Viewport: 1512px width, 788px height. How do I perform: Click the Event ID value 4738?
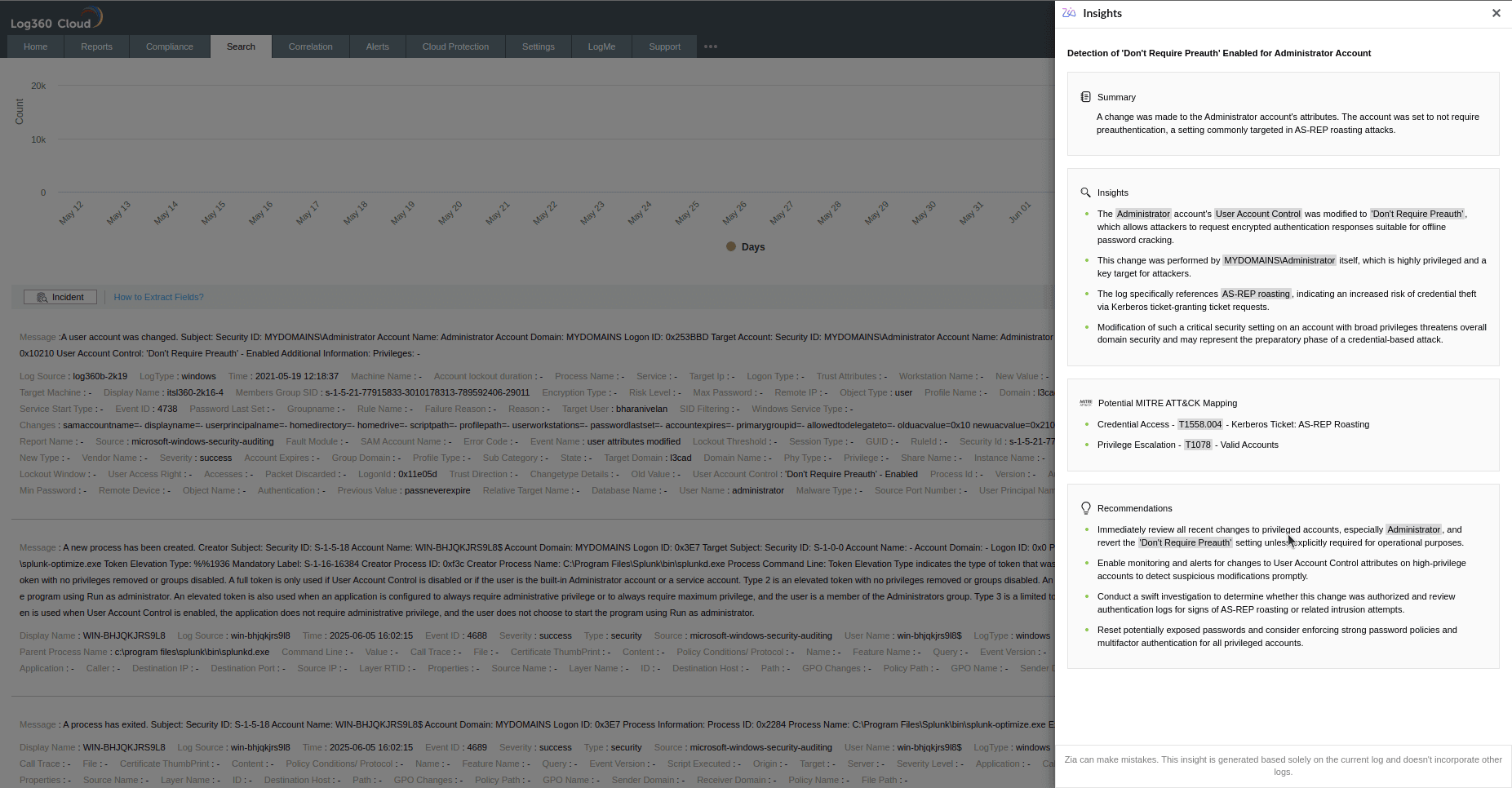167,409
